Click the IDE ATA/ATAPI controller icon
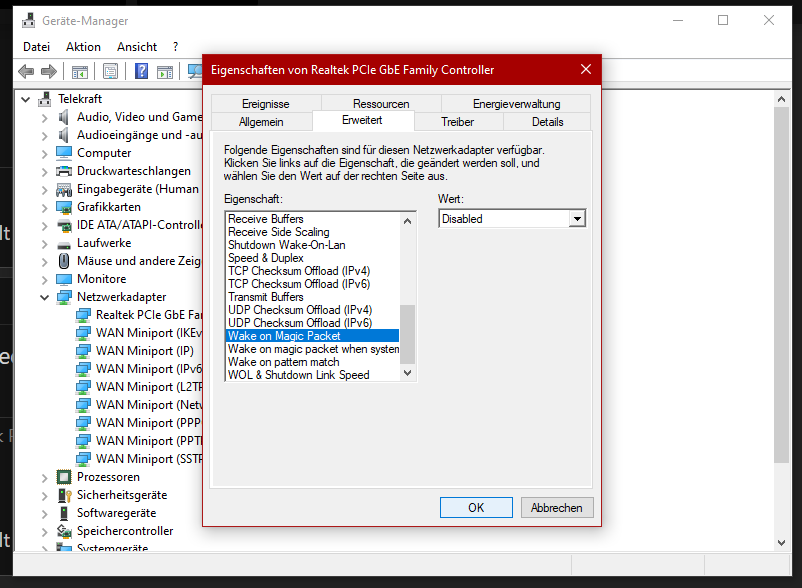802x588 pixels. pyautogui.click(x=64, y=225)
